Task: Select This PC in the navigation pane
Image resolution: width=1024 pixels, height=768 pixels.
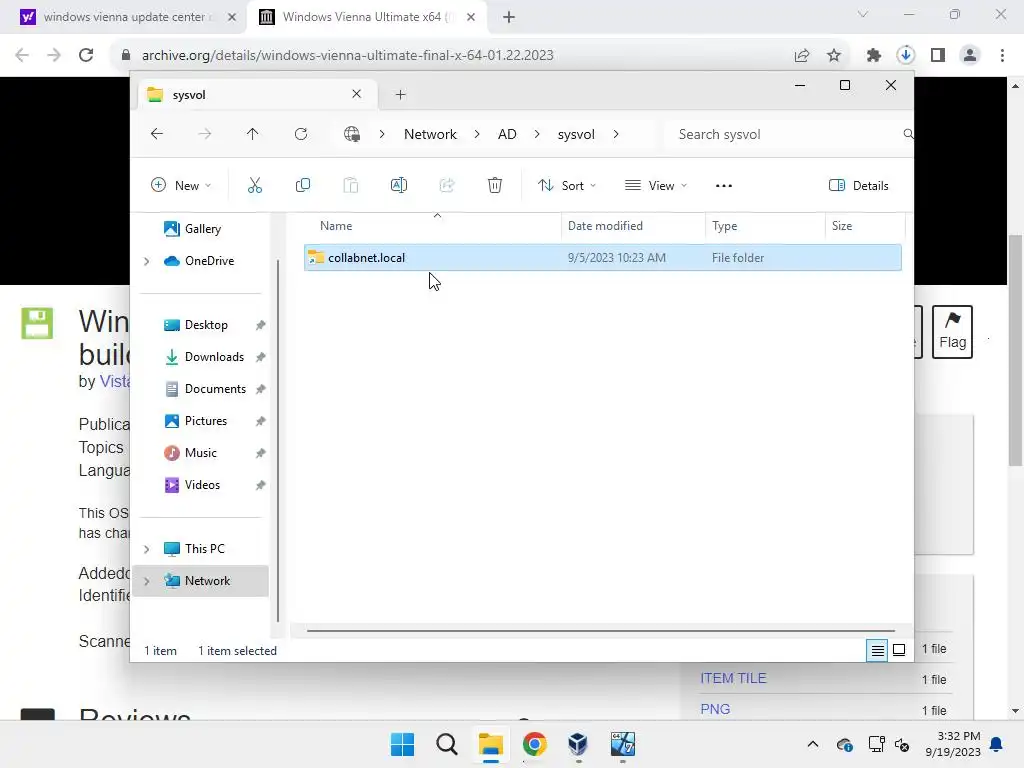Action: [x=204, y=549]
